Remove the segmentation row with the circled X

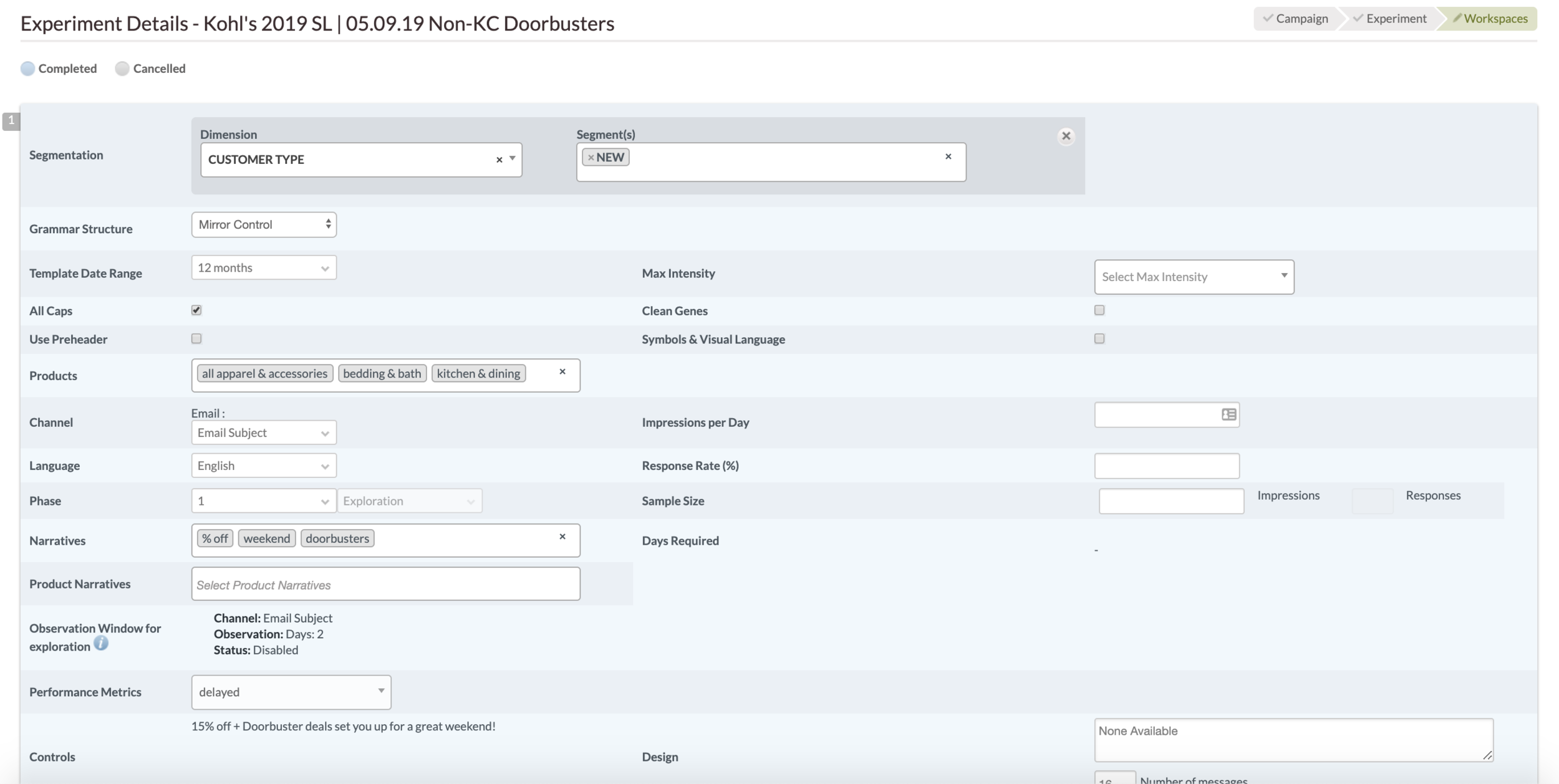point(1066,136)
